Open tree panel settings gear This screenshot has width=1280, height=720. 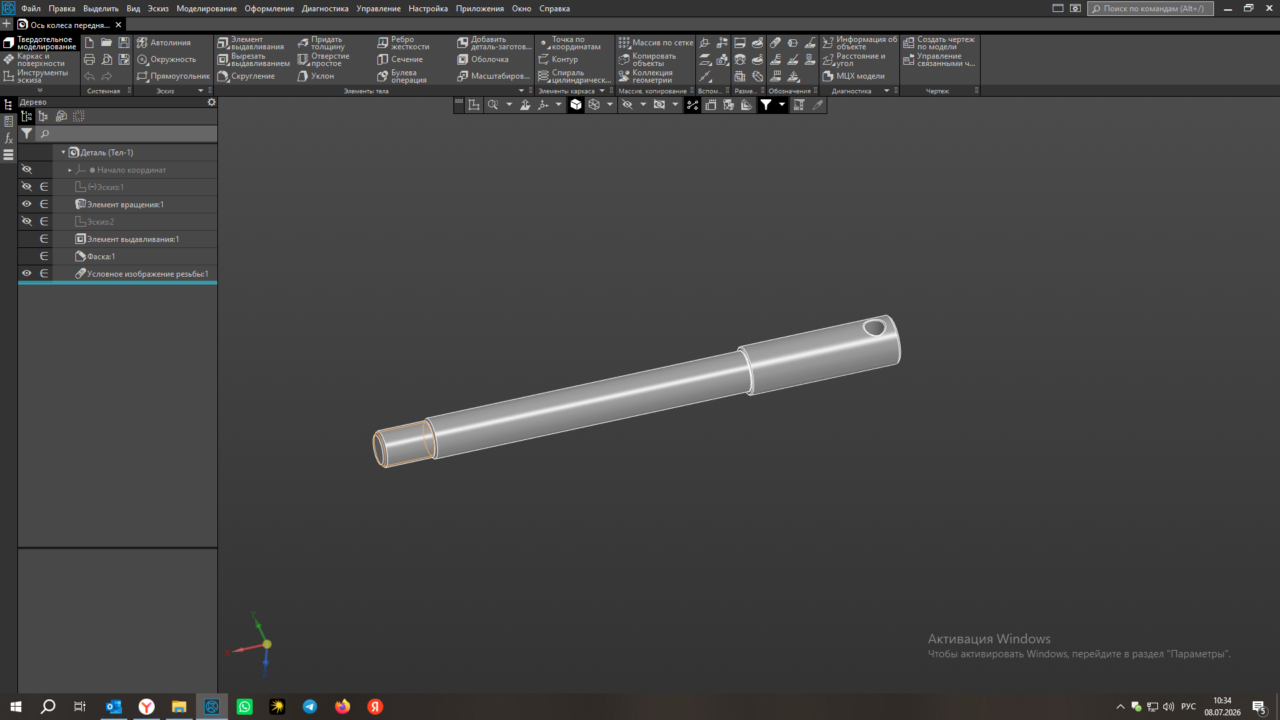pos(211,102)
